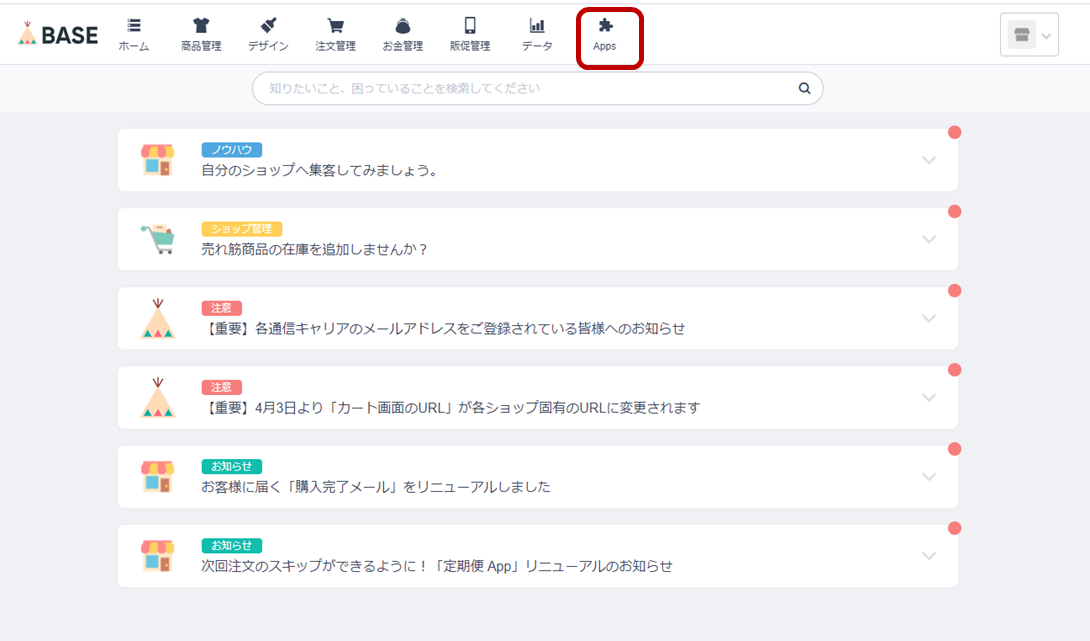Screen dimensions: 1090x641
Task: Expand 自分のショップへ集客してみましょう card
Action: pyautogui.click(x=929, y=161)
